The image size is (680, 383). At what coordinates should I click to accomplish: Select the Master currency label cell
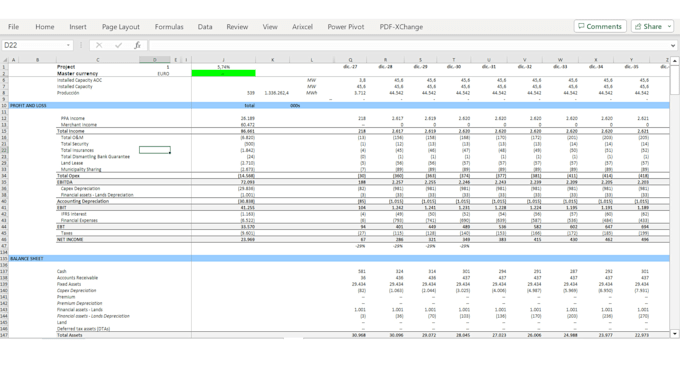(77, 73)
